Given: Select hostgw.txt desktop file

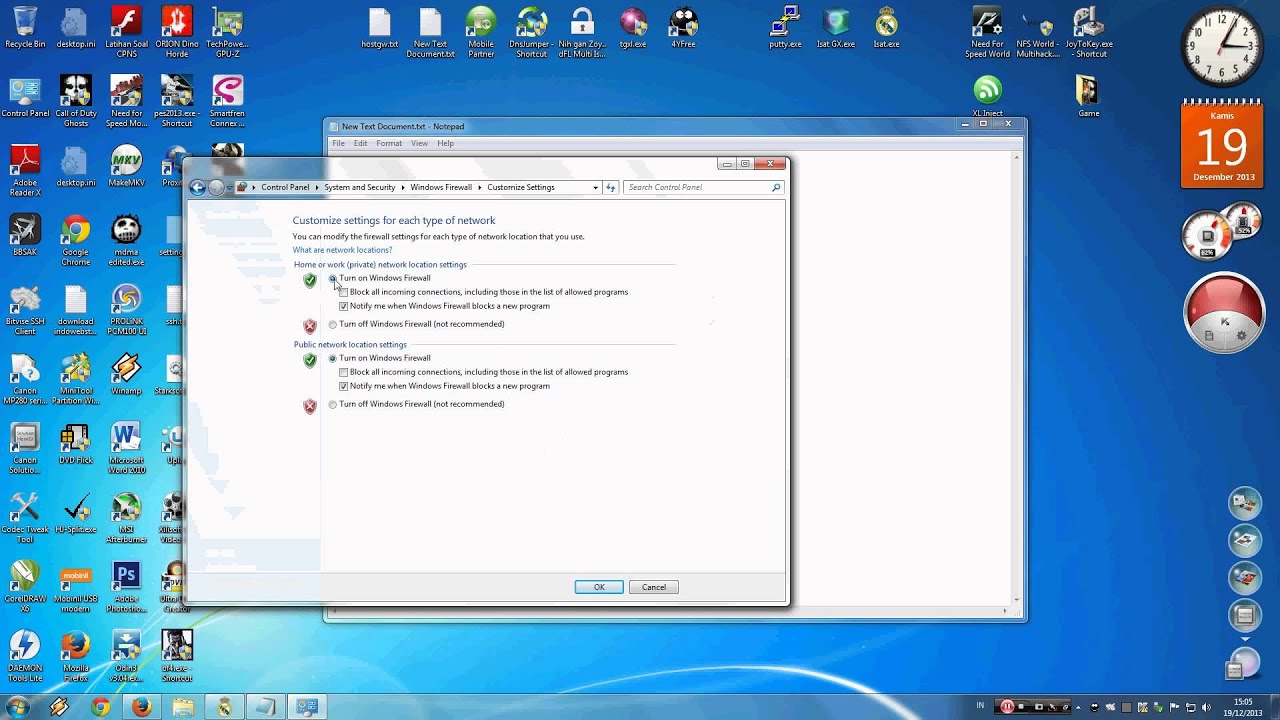Looking at the screenshot, I should 380,27.
